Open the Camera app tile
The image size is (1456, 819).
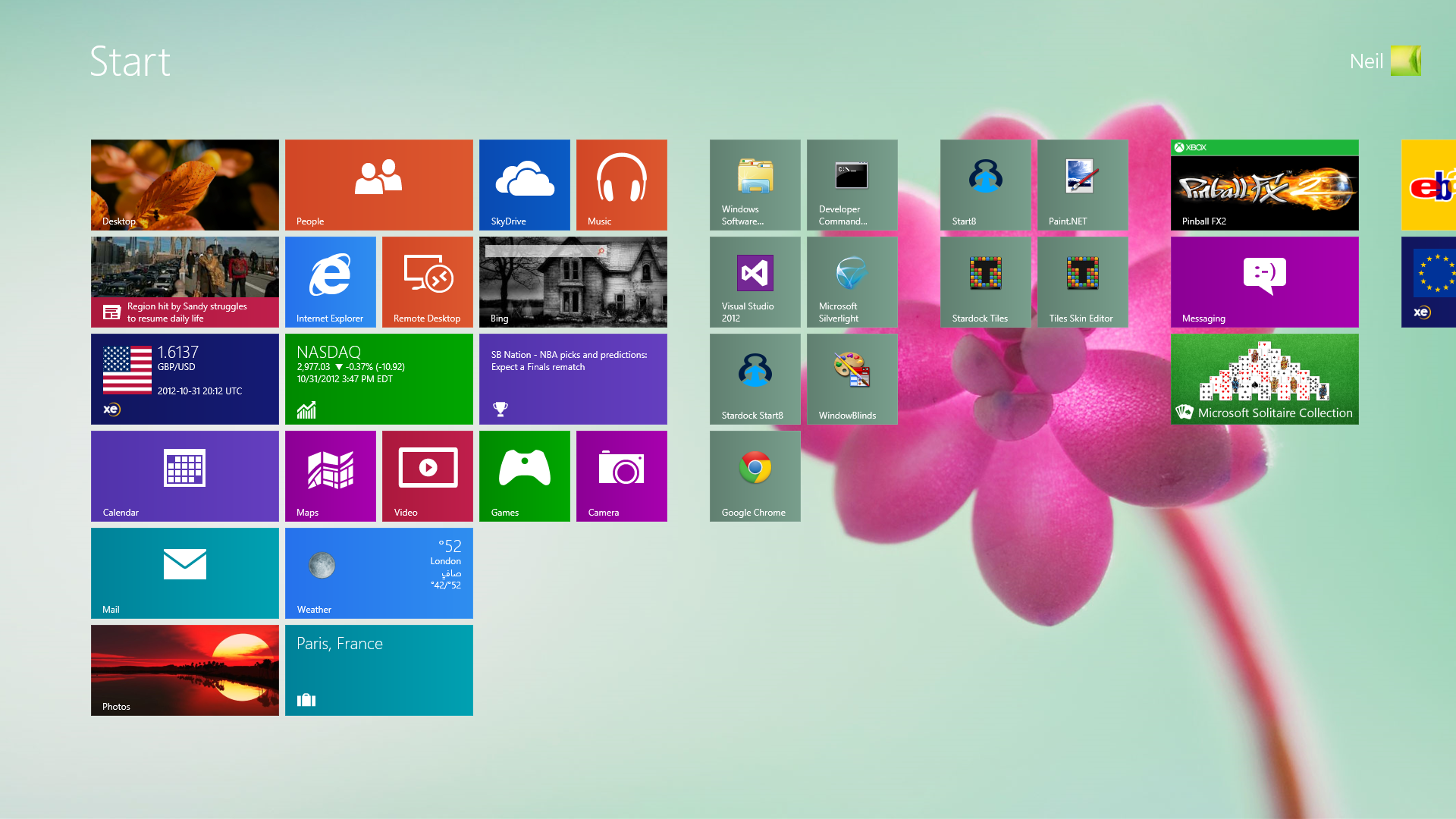coord(621,475)
